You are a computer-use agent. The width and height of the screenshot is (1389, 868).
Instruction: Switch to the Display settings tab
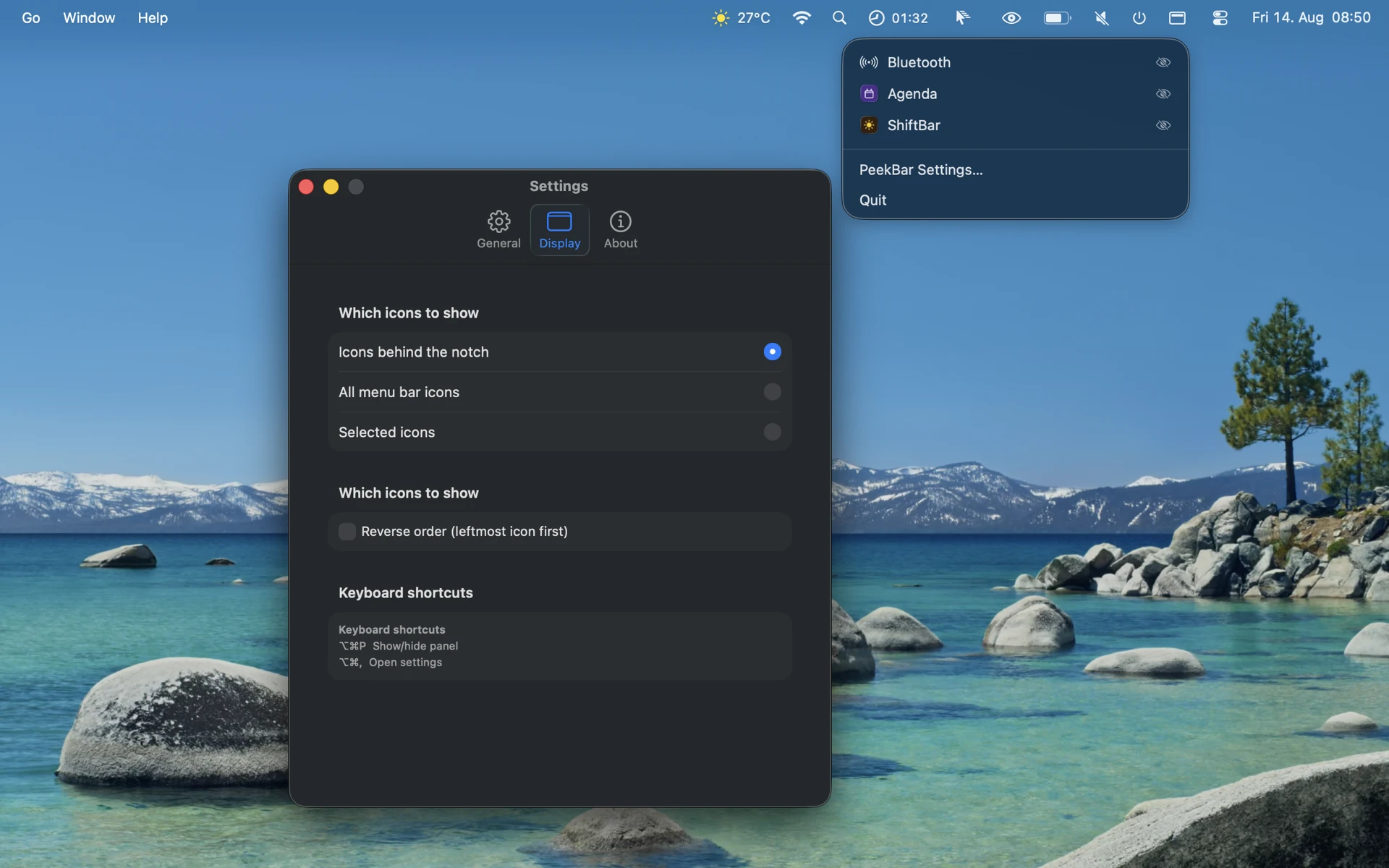point(560,230)
